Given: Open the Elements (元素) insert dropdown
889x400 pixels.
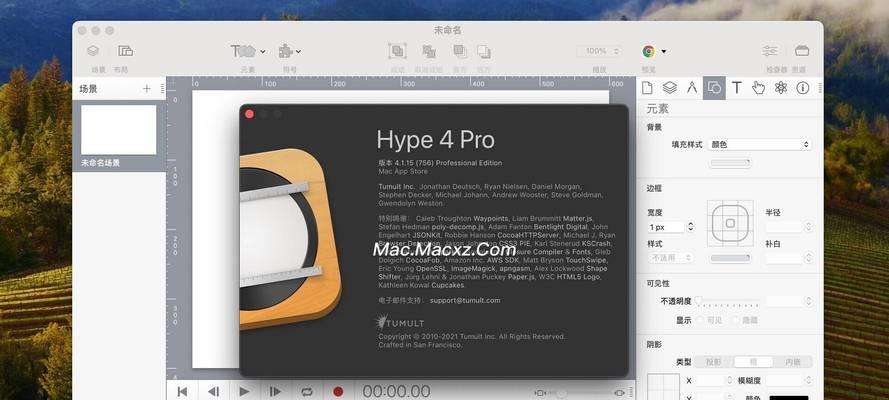Looking at the screenshot, I should [248, 51].
